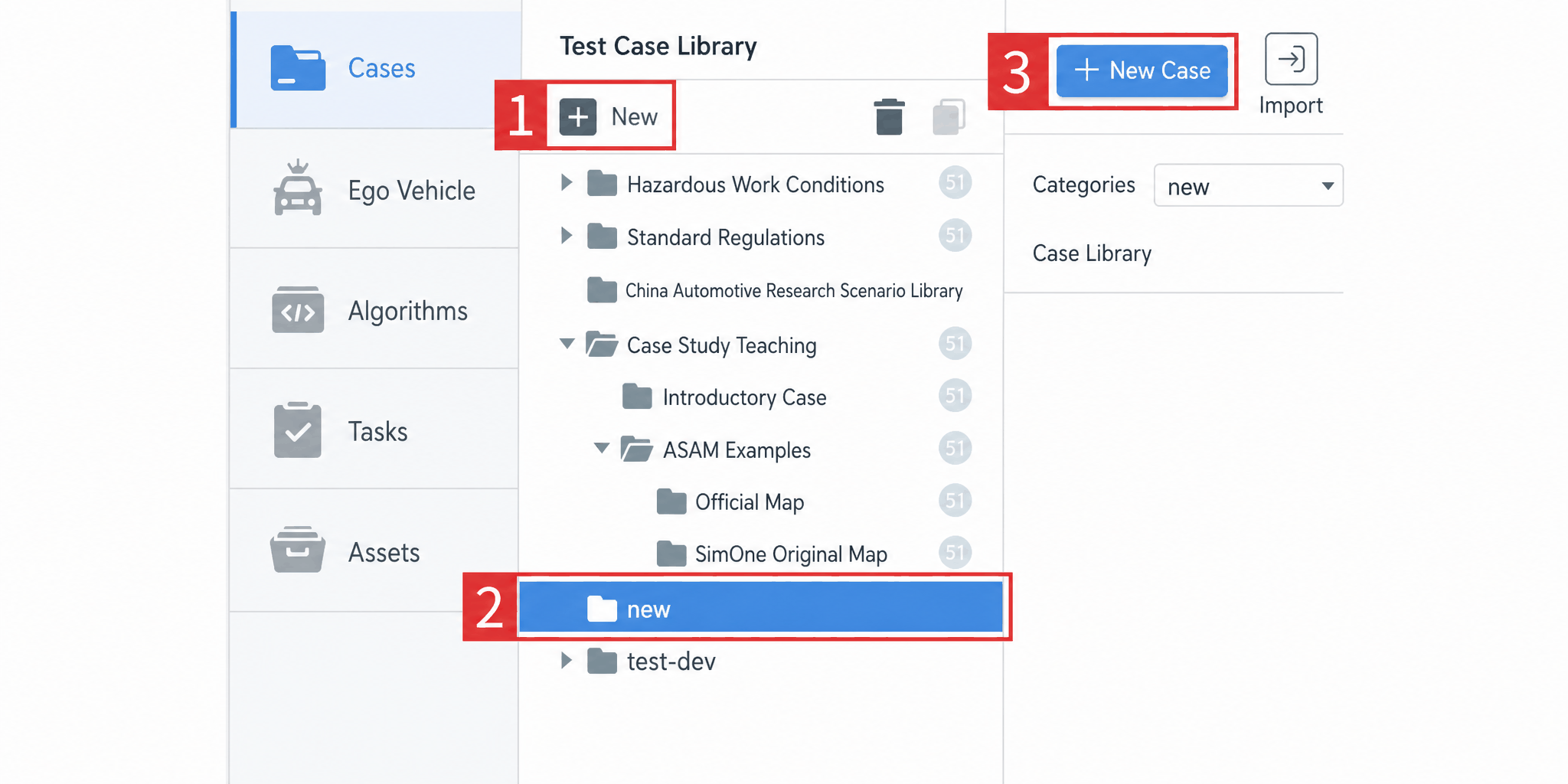Open the Algorithms section
The height and width of the screenshot is (784, 1568).
(374, 309)
